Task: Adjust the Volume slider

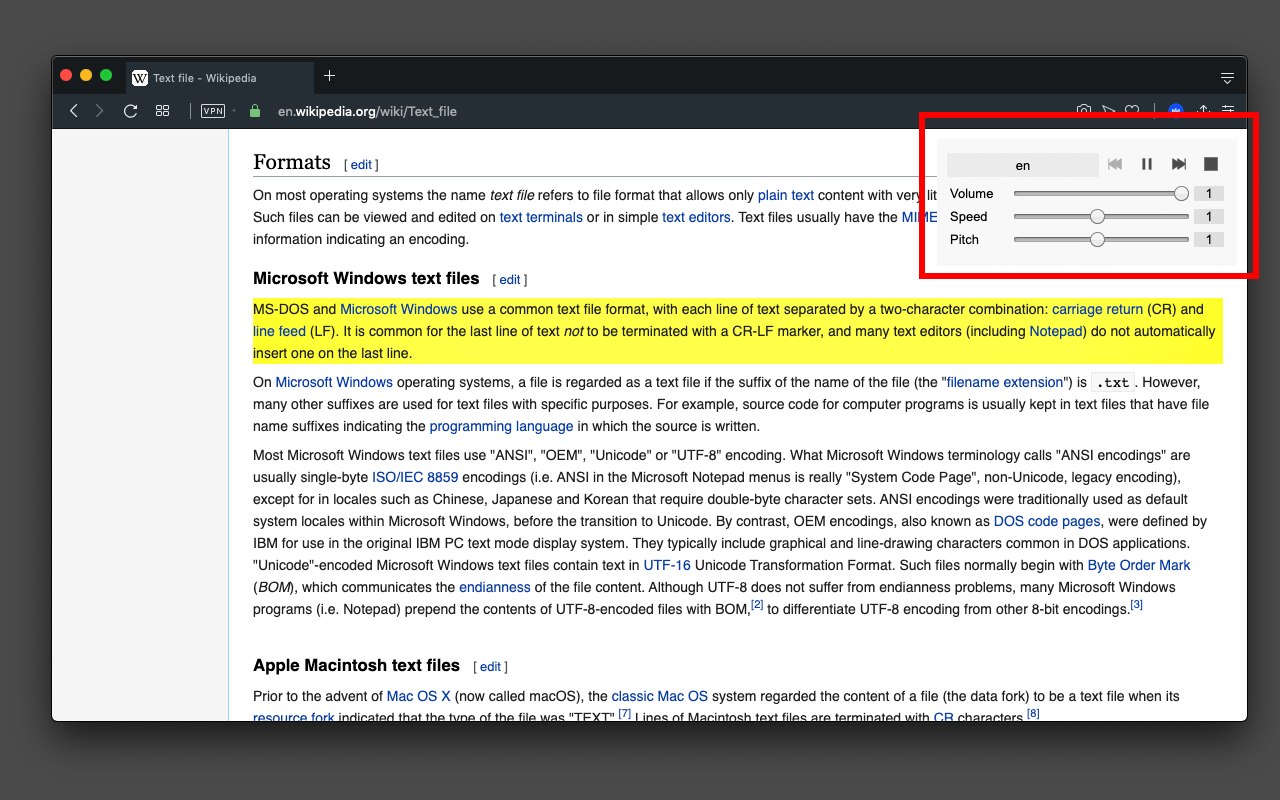Action: coord(1101,194)
